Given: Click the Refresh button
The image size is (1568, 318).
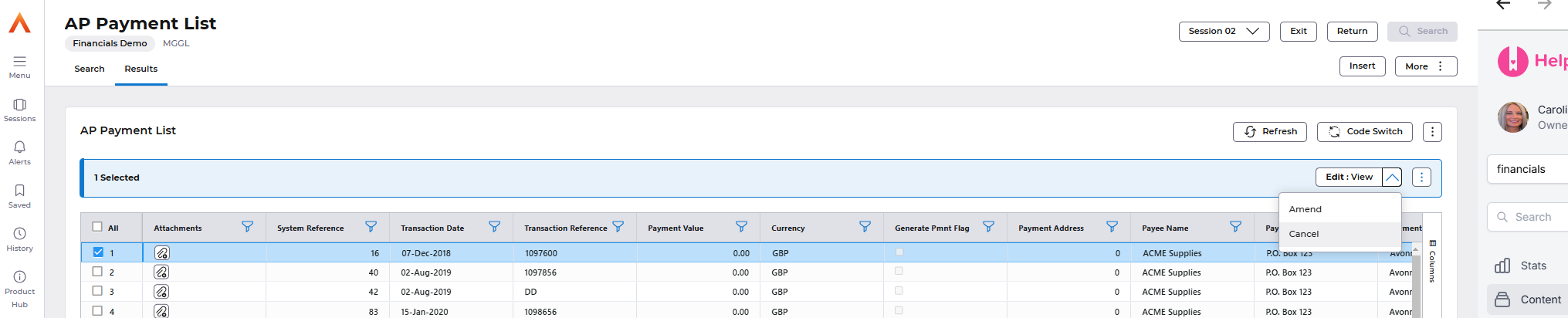Looking at the screenshot, I should 1269,132.
